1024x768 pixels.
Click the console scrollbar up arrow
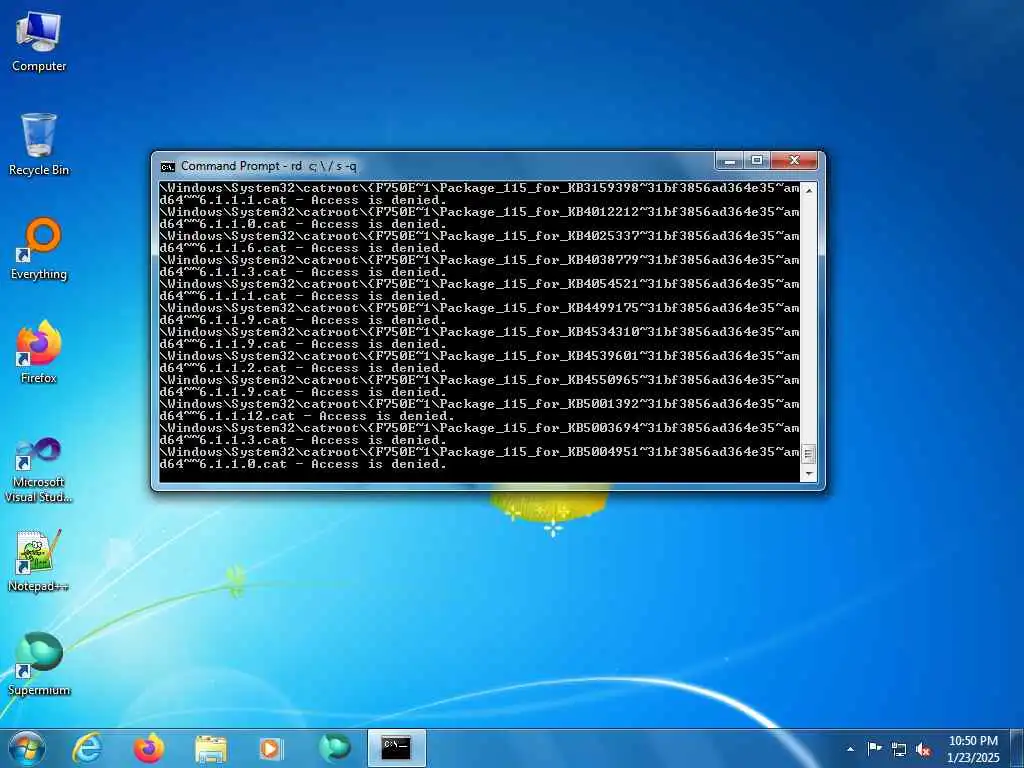809,190
